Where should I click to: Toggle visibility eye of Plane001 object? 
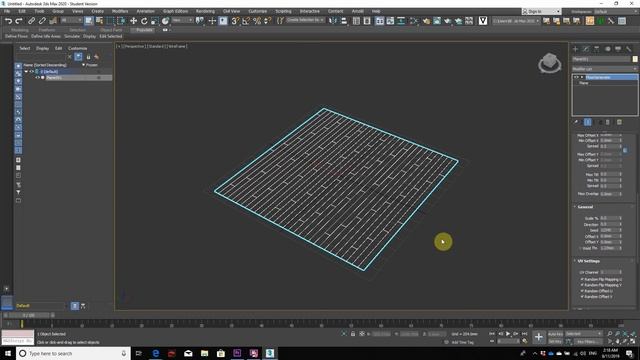tap(37, 77)
